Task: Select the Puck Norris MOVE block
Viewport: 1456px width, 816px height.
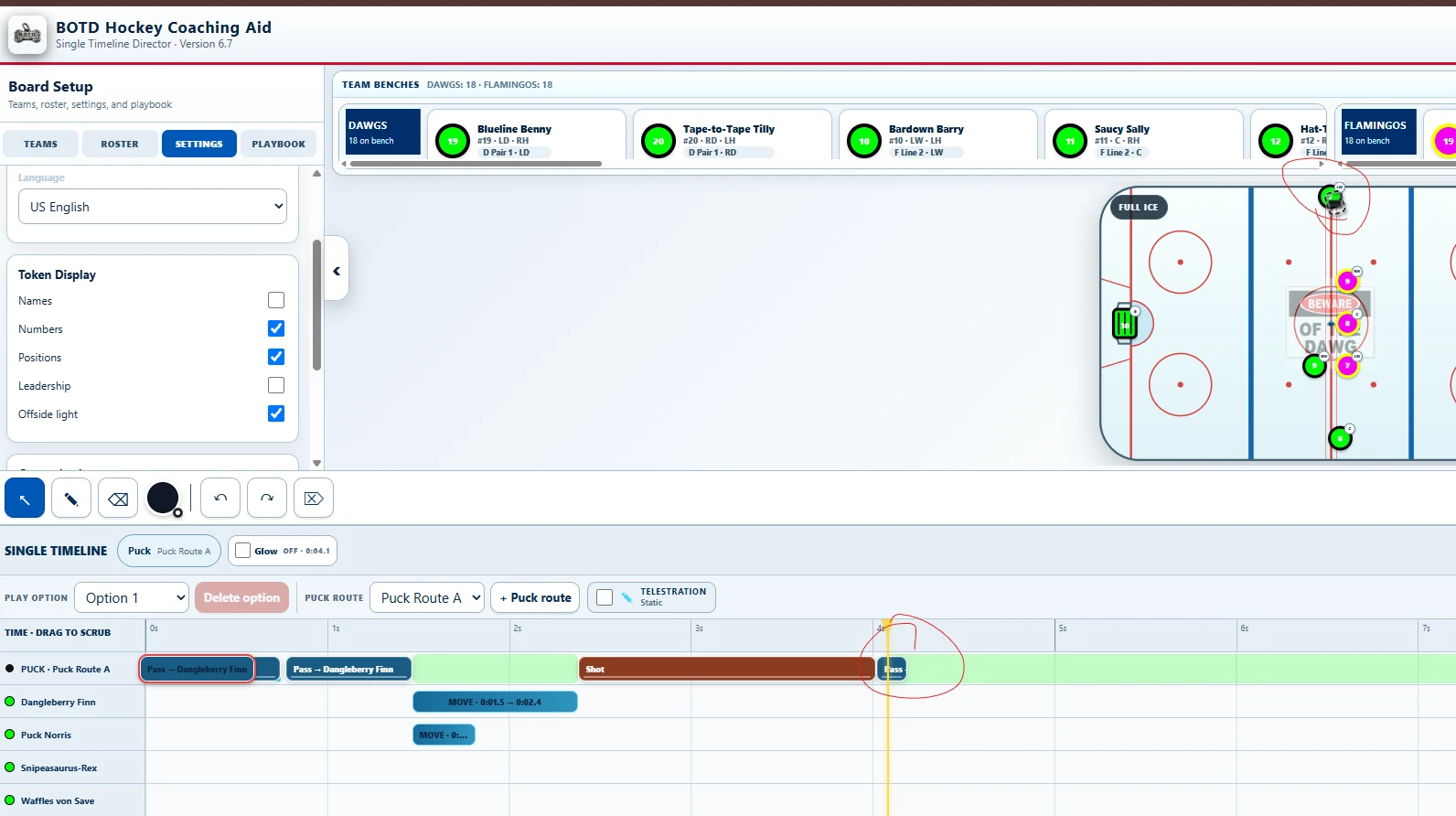Action: tap(444, 735)
